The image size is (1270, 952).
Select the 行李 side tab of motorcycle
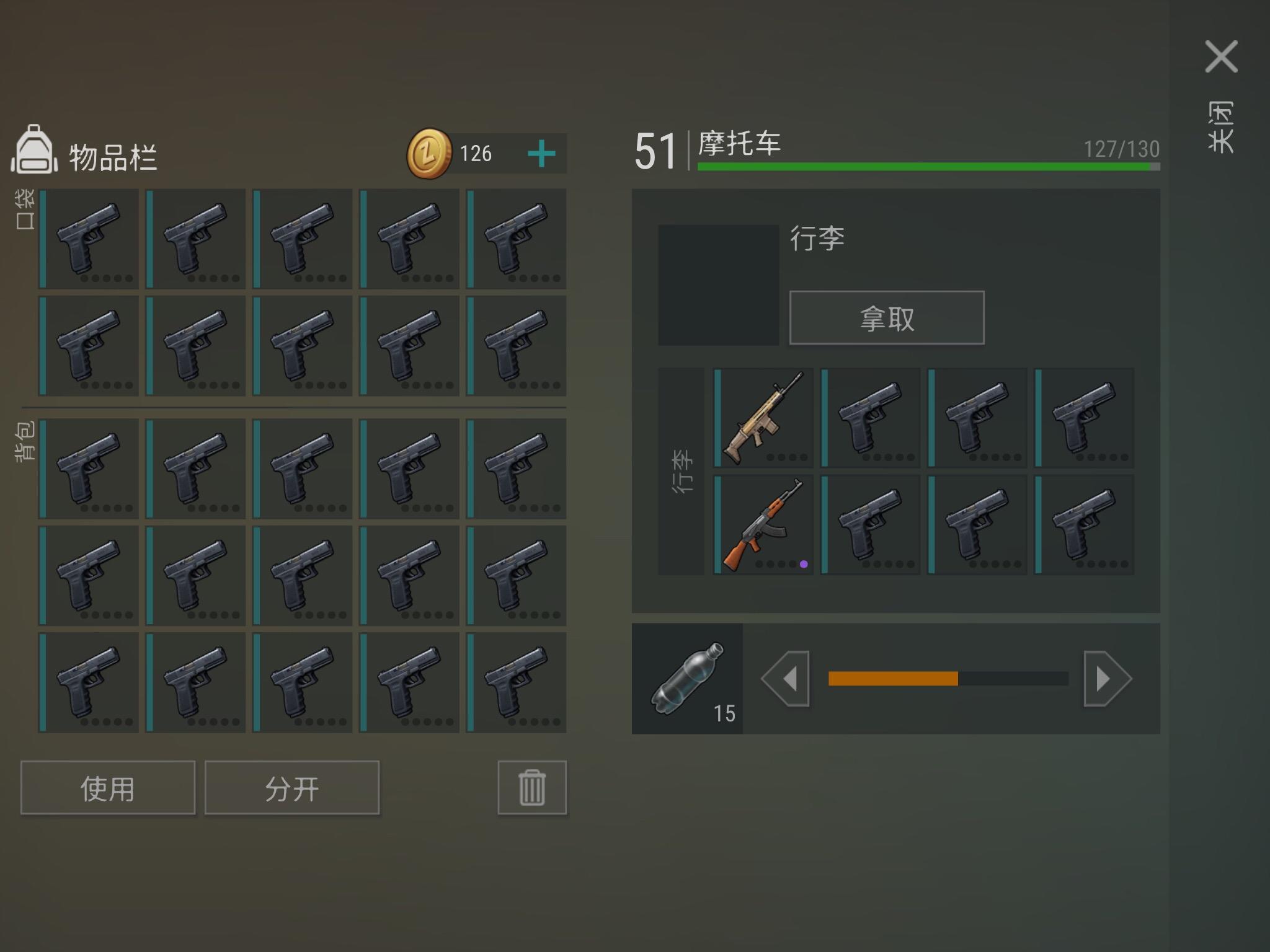click(x=681, y=471)
